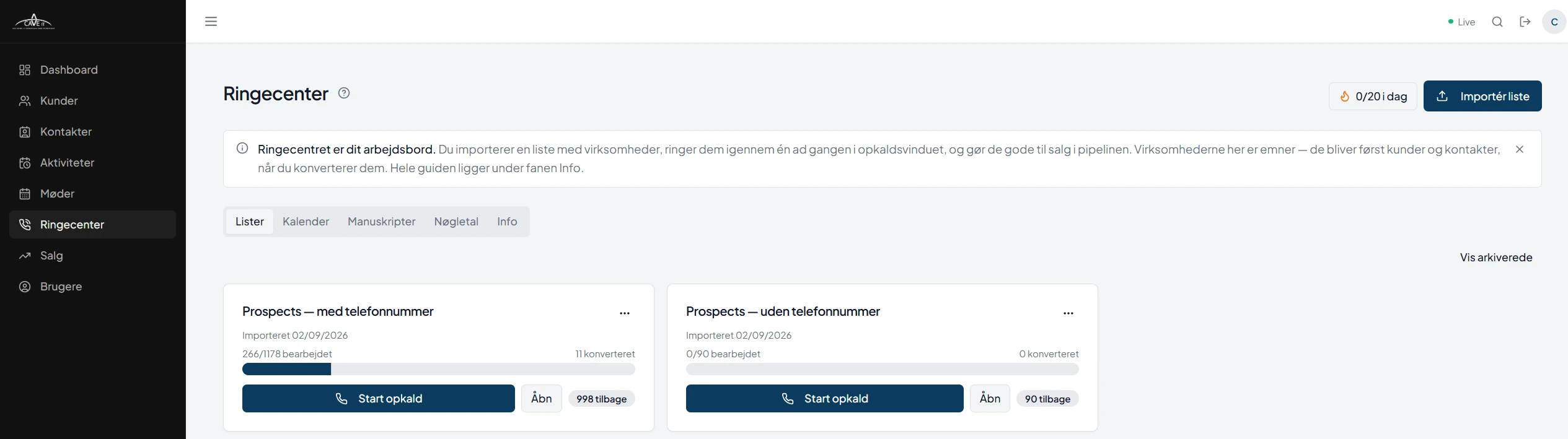
Task: Click 'Prospects — uden telefonnummer' title
Action: coord(783,311)
